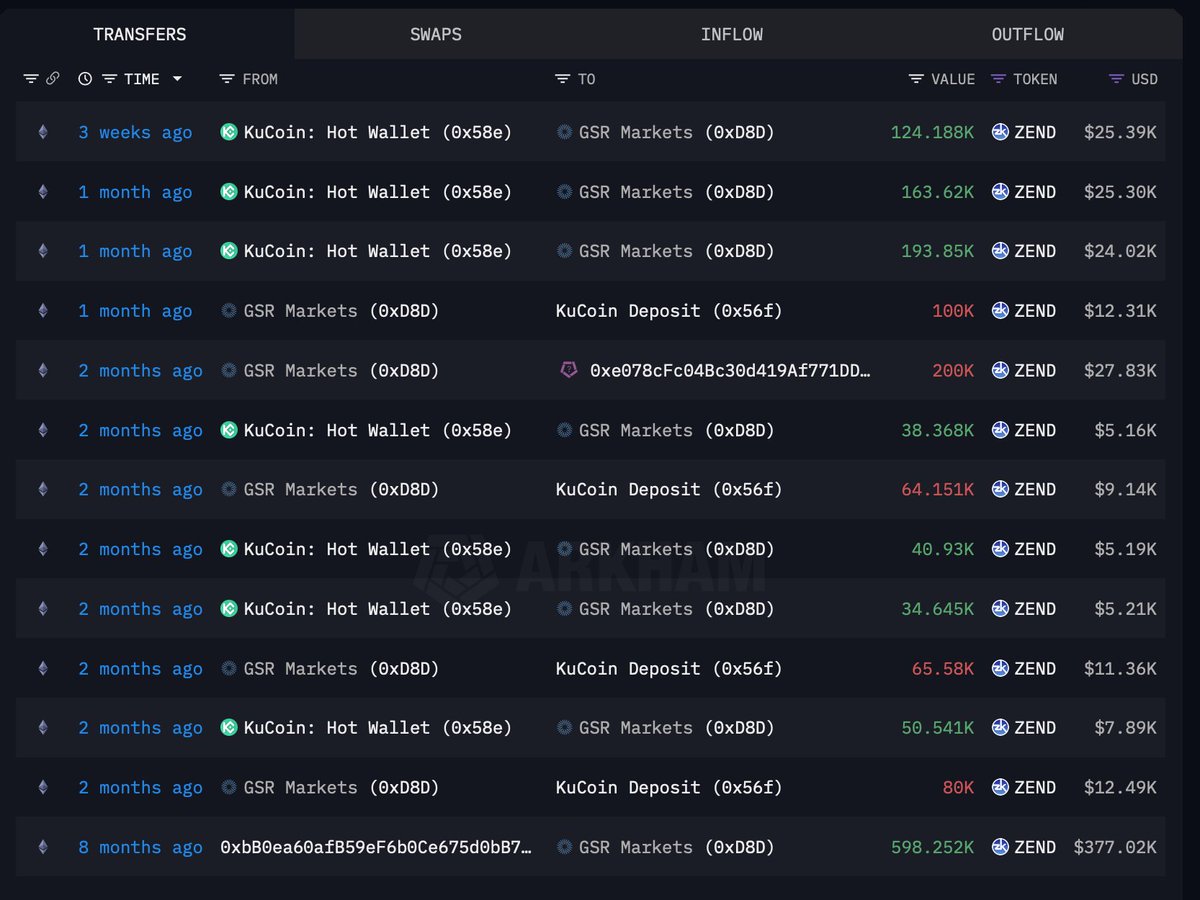1200x900 pixels.
Task: Toggle the TIME sort arrow
Action: coord(177,79)
